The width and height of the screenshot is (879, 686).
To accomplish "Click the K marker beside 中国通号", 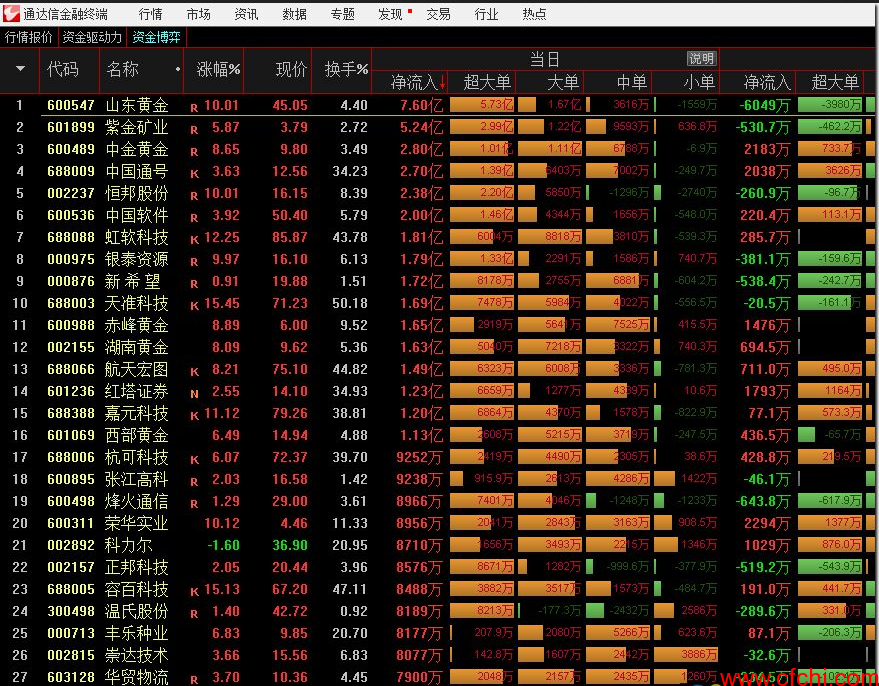I will coord(194,174).
